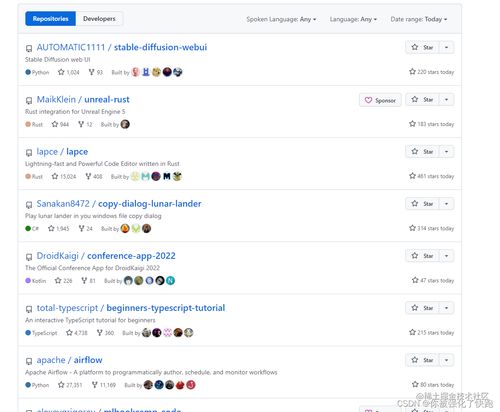Open the stable-diffusion-webui repository link
Screen dimensions: 500x412
160,47
